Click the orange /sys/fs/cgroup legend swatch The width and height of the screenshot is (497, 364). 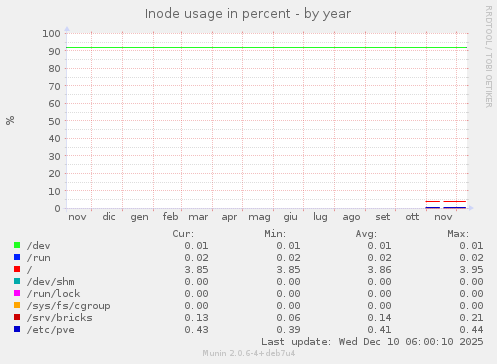coord(17,305)
